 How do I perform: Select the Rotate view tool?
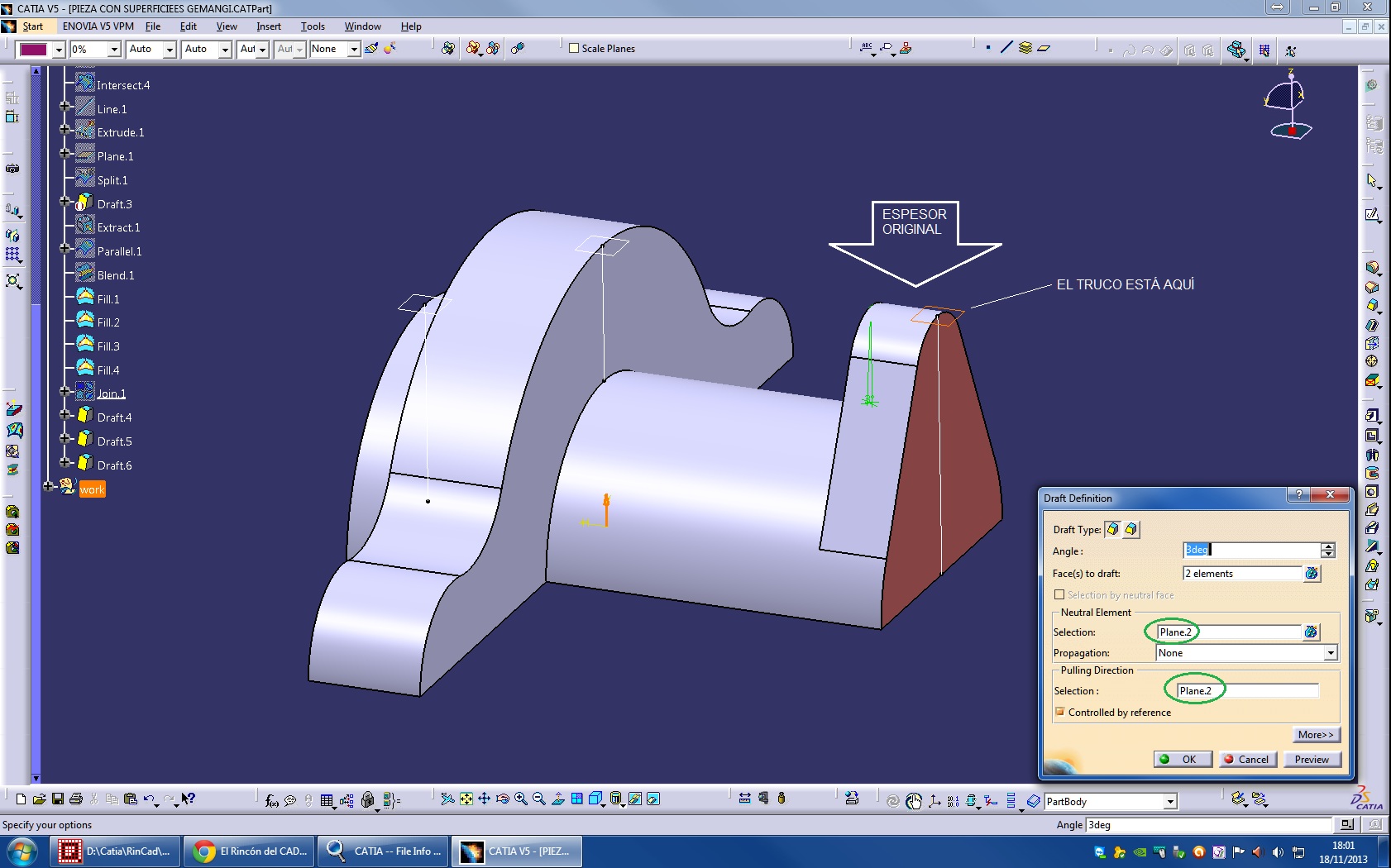click(x=503, y=799)
